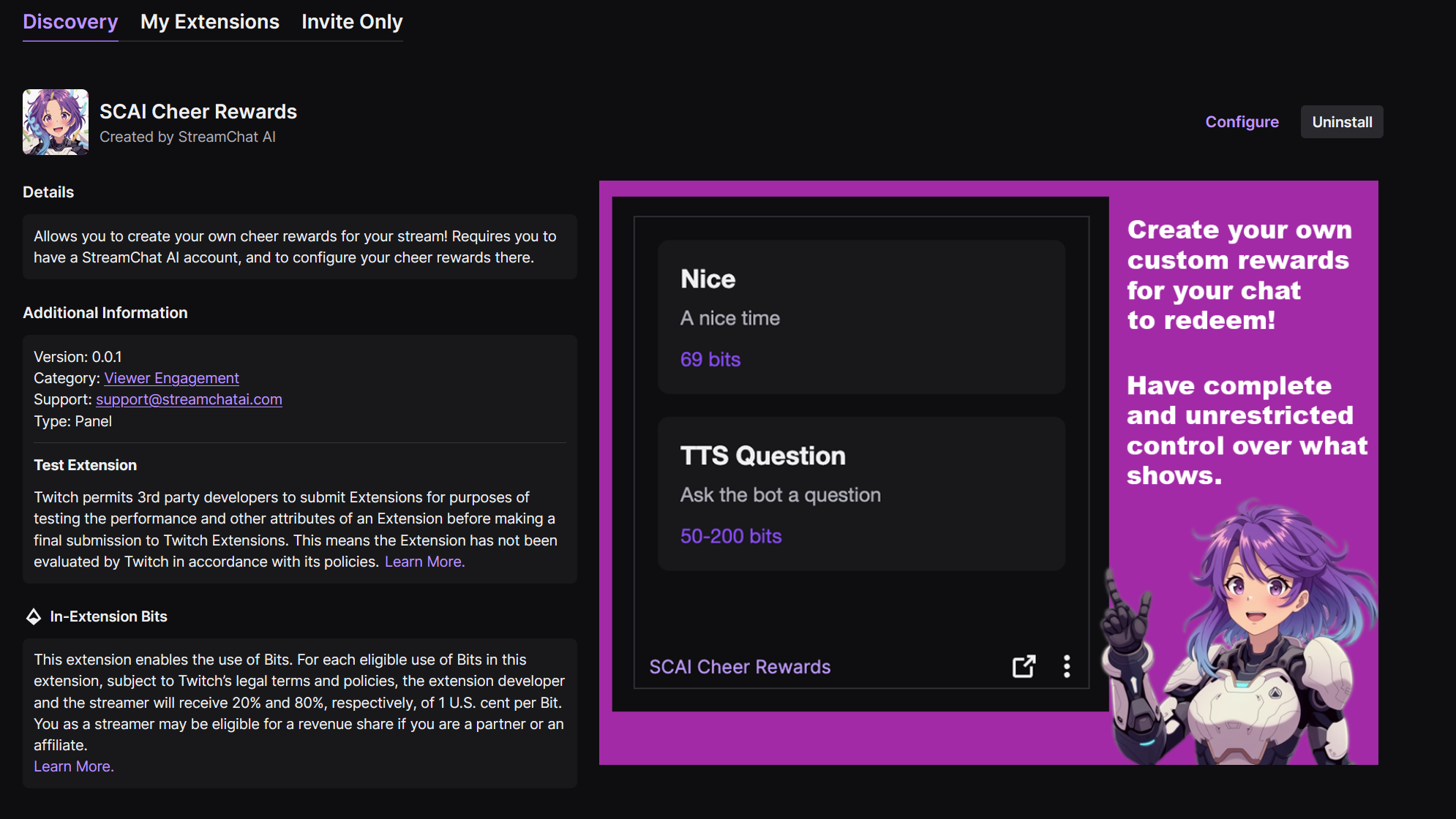Open the Discovery tab
This screenshot has width=1456, height=819.
[70, 22]
